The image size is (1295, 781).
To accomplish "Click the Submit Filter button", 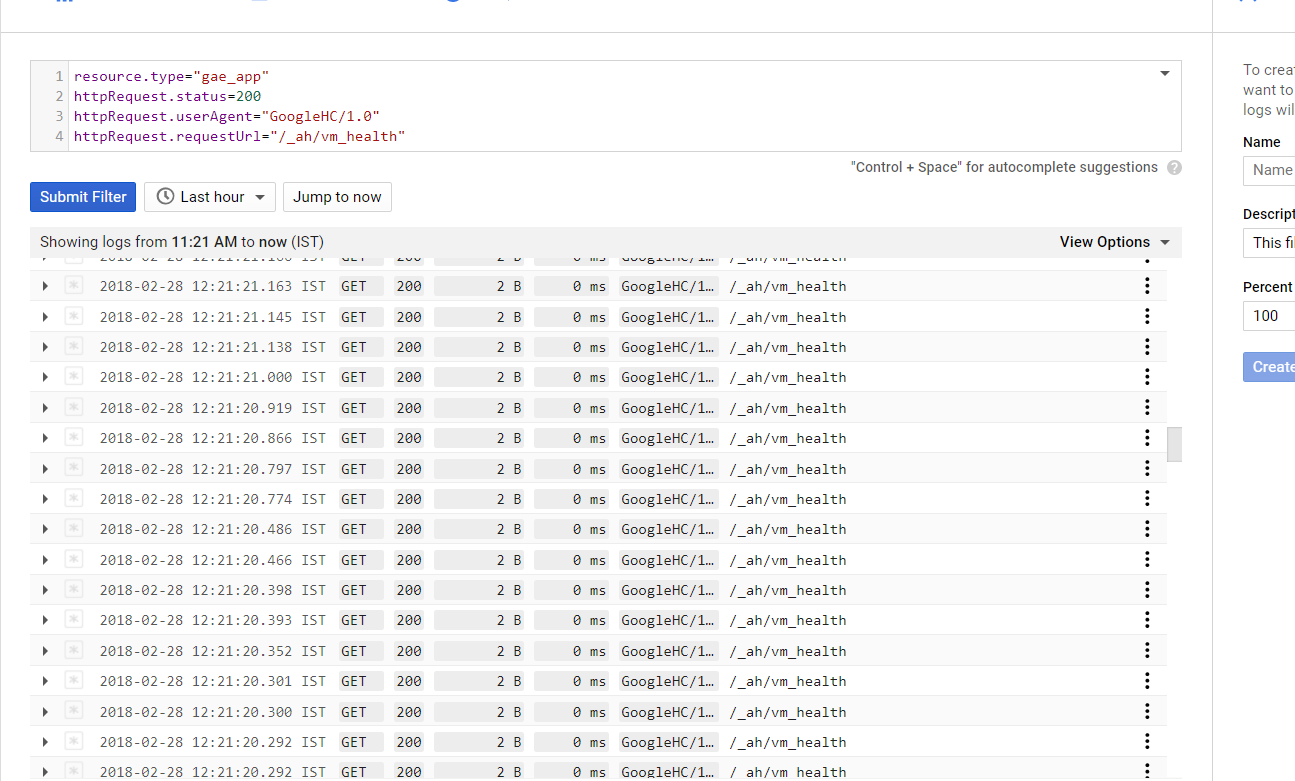I will 82,197.
